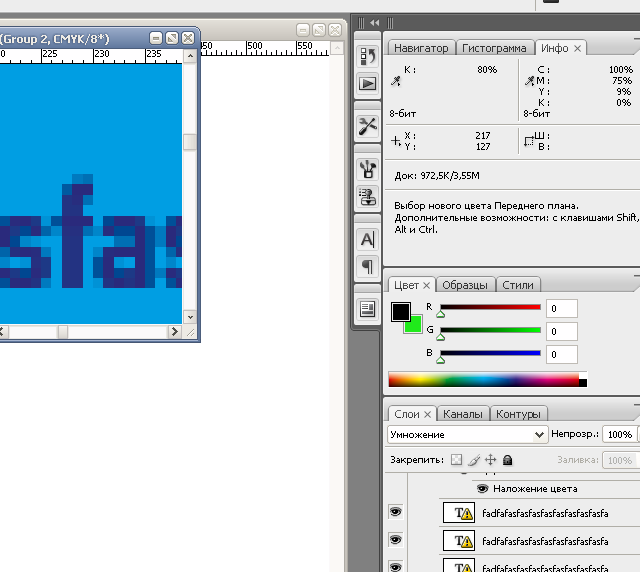640x572 pixels.
Task: Minimize the background document window
Action: pos(302,30)
